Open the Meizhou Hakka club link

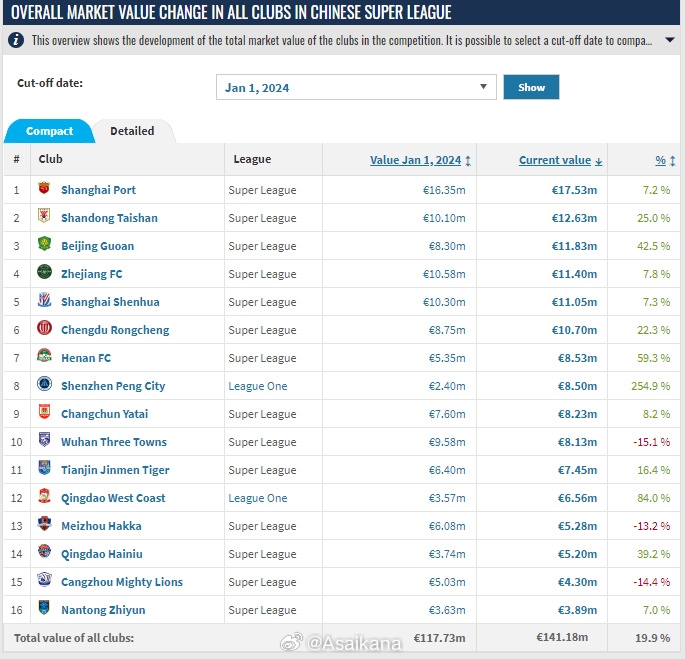click(x=101, y=526)
